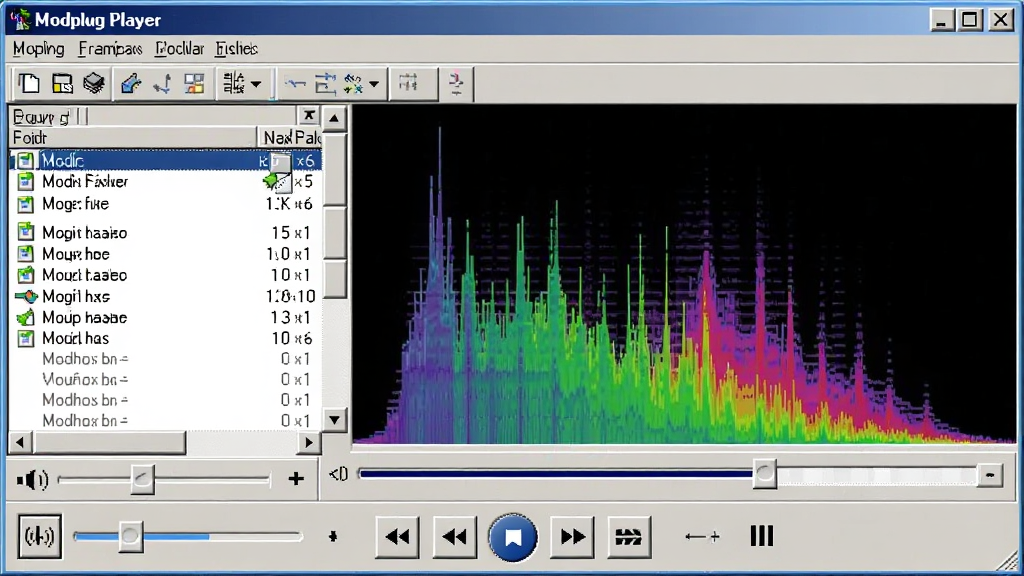Click the horizontal scrollbar thumb below the list
Viewport: 1024px width, 576px height.
click(109, 443)
